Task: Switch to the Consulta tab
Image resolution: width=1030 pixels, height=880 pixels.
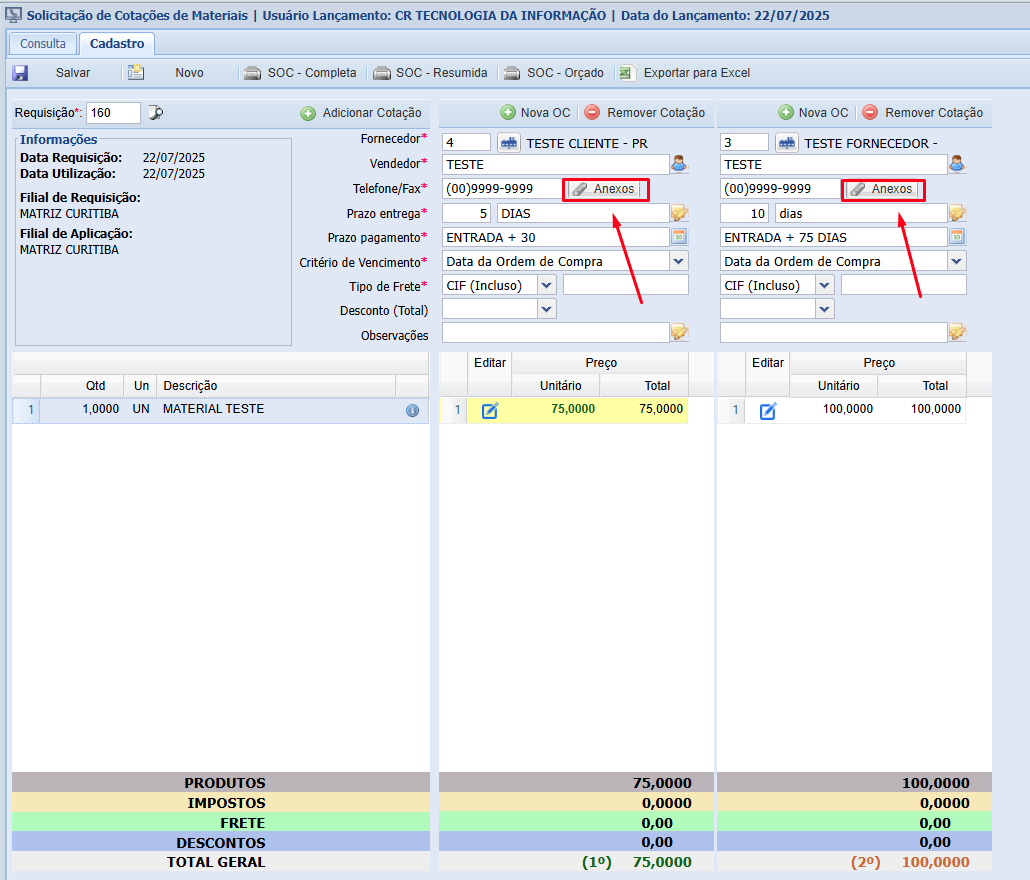Action: coord(43,44)
